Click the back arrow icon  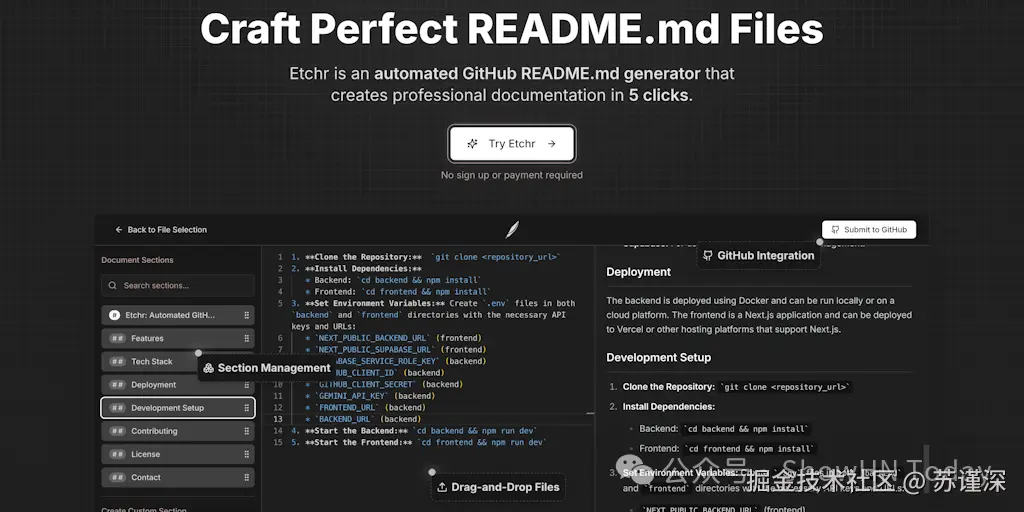(119, 230)
